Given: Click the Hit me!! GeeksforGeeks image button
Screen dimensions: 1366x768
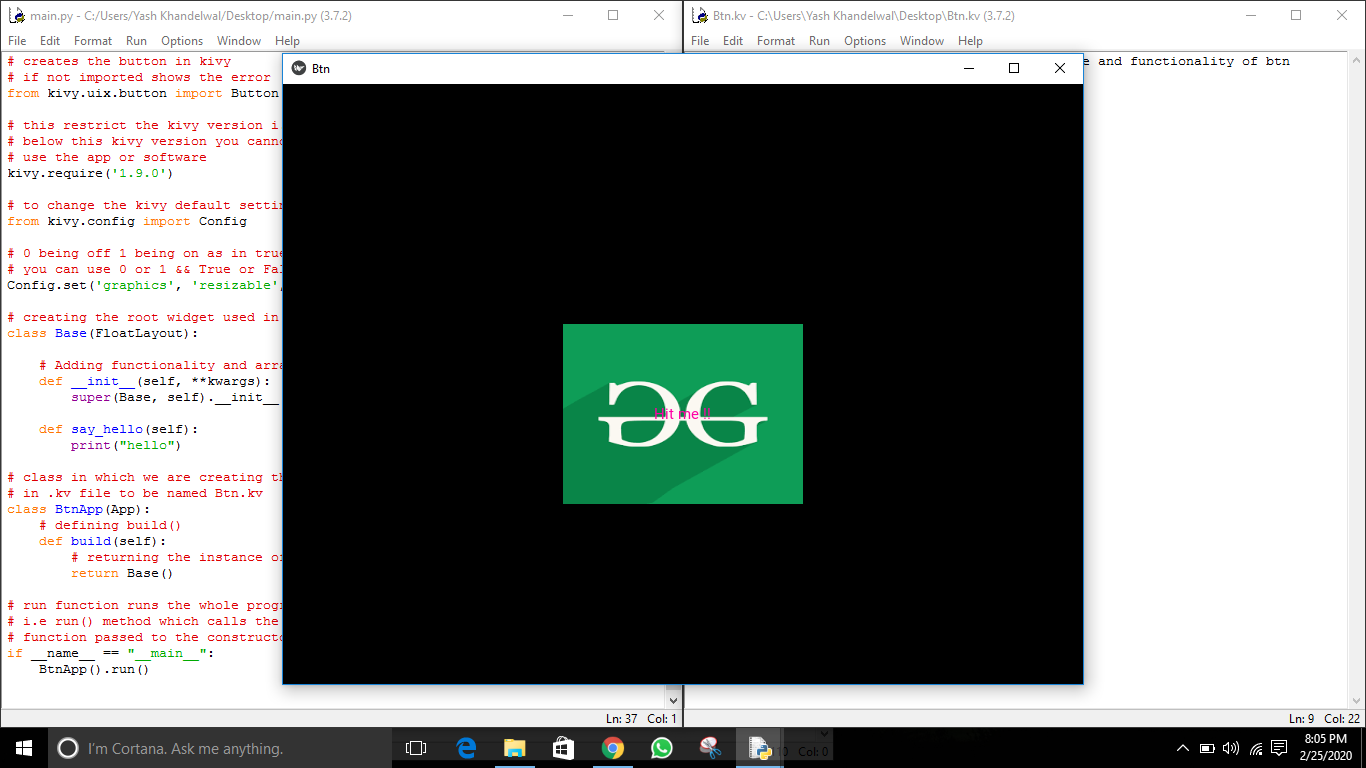Looking at the screenshot, I should click(x=683, y=414).
